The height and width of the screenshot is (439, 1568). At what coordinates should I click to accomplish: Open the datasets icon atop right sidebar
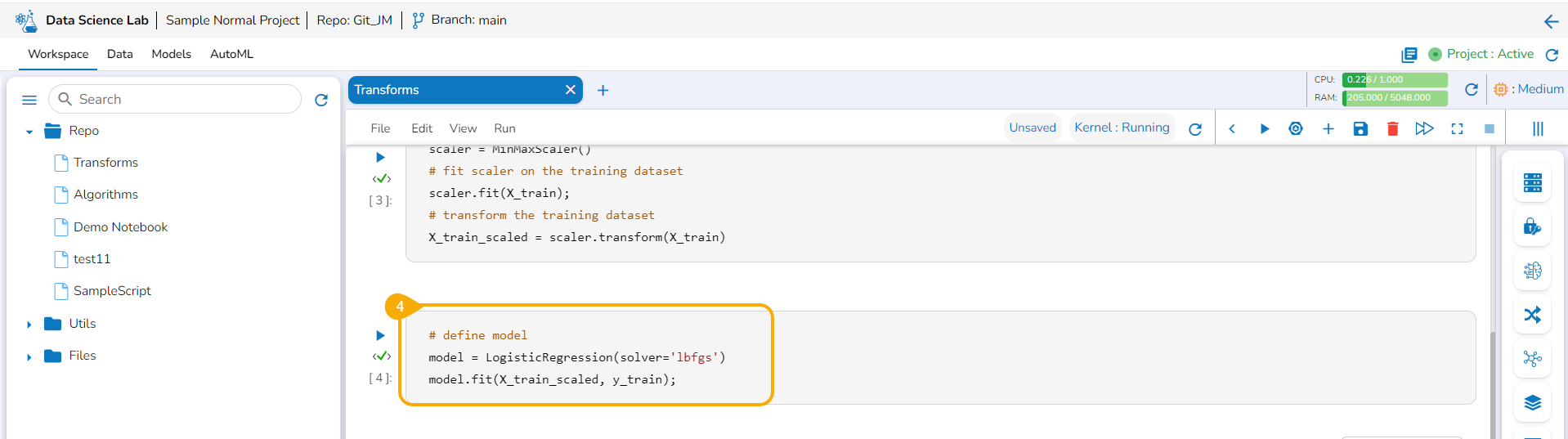[1532, 183]
